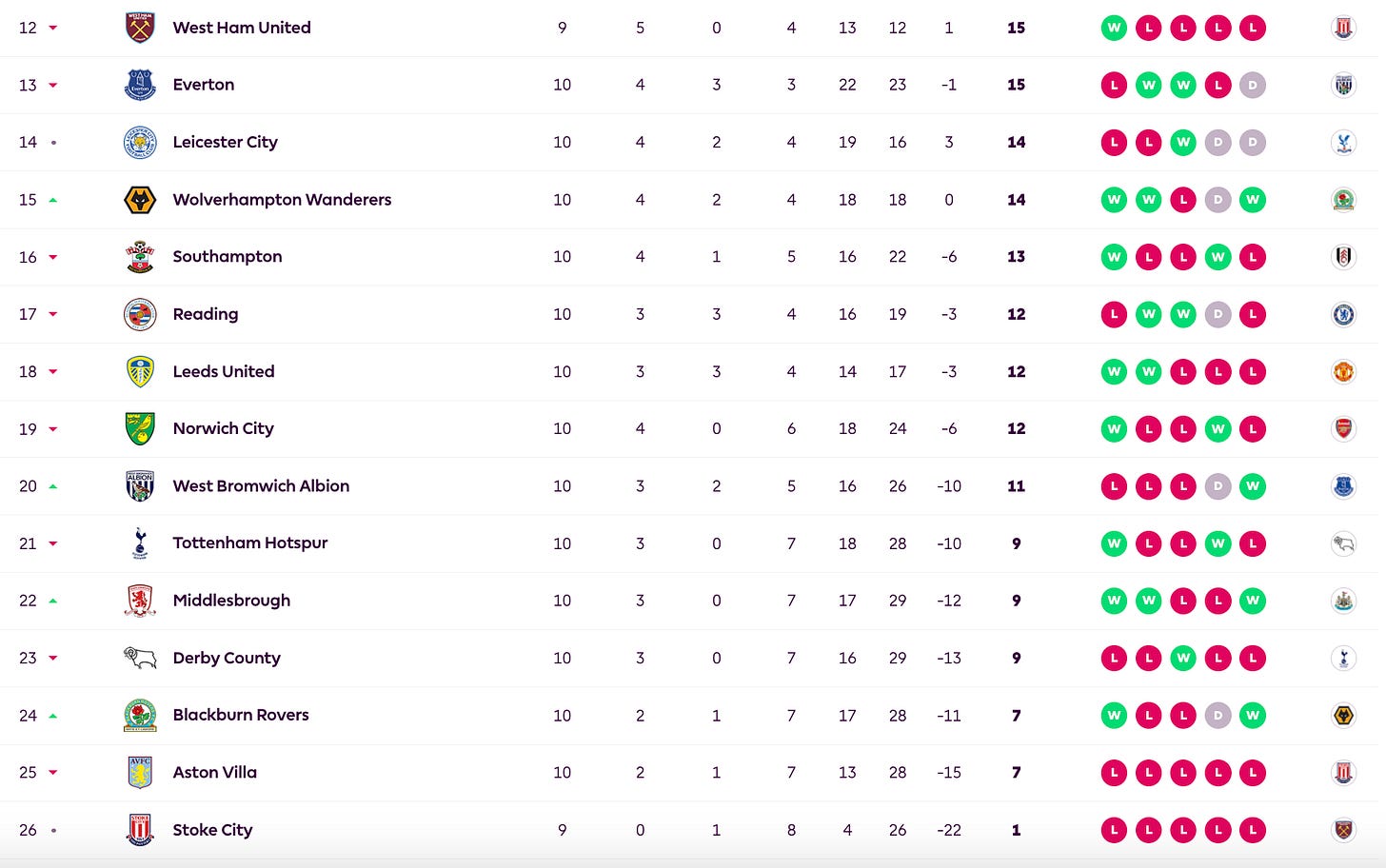
Task: Click the Derby County ram badge
Action: [x=140, y=658]
